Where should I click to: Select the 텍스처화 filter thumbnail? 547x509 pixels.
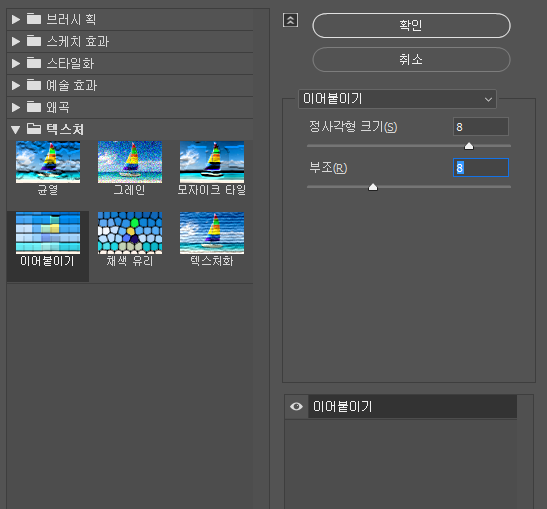point(212,233)
